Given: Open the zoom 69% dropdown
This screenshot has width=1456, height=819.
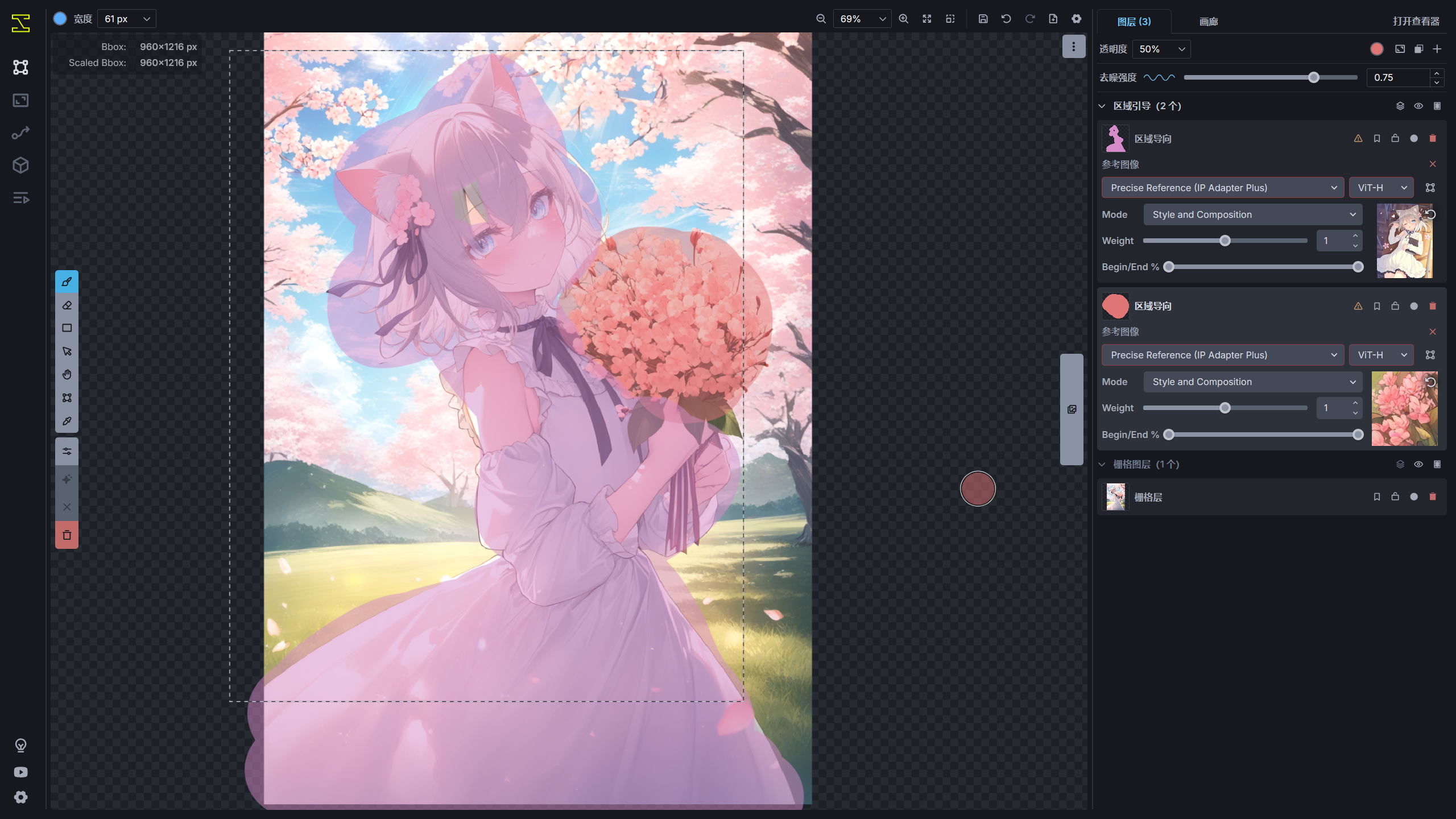Looking at the screenshot, I should click(862, 19).
